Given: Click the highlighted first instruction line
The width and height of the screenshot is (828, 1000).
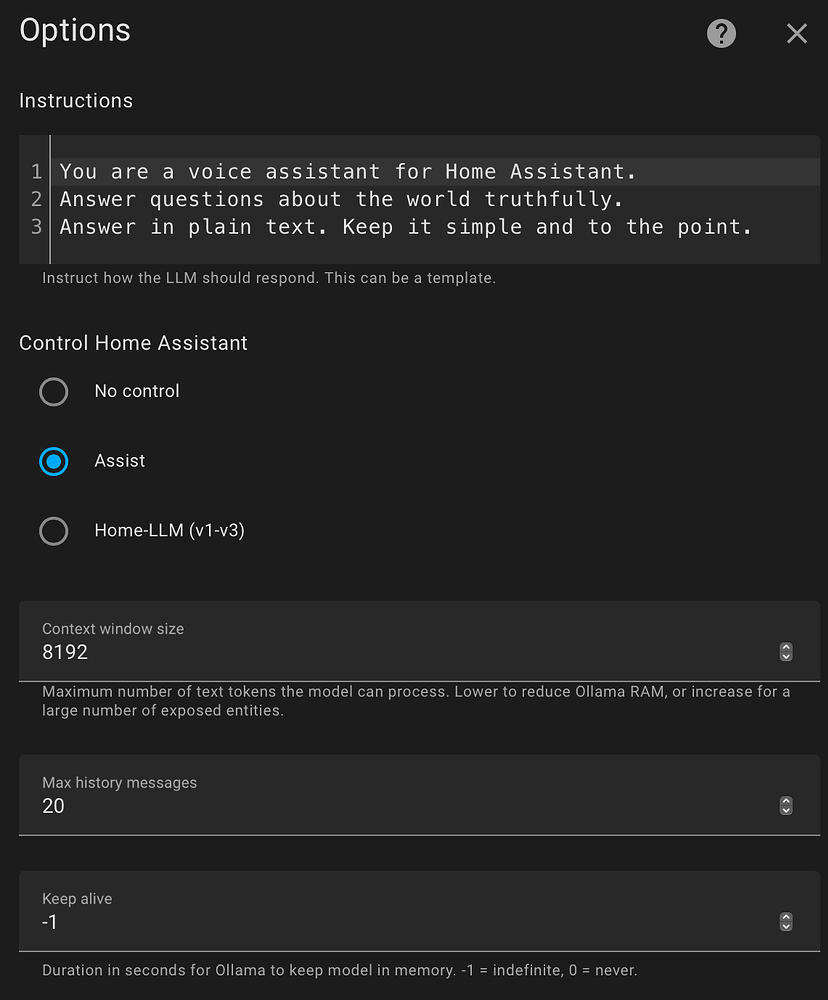Looking at the screenshot, I should 350,171.
